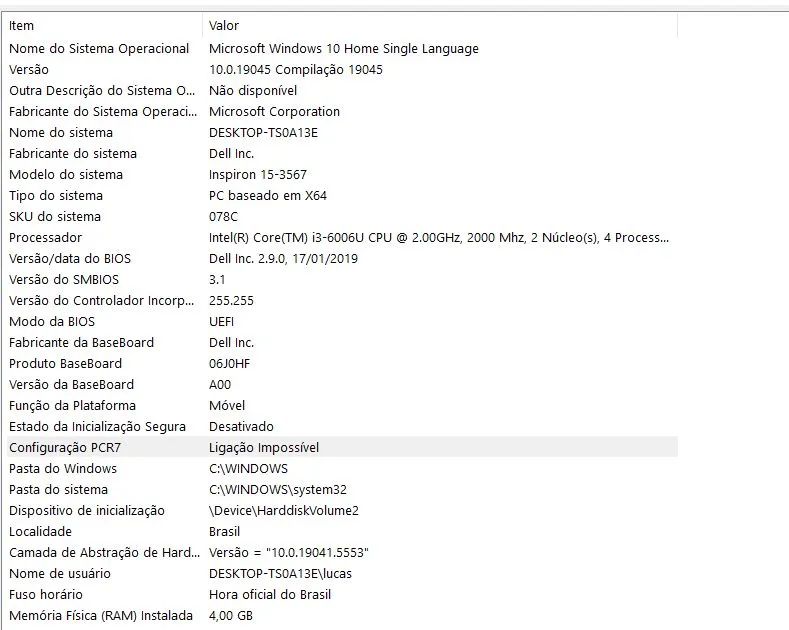Select 'Fabricante do Sistema Operaci...' row
Viewport: 789px width, 630px height.
(342, 112)
